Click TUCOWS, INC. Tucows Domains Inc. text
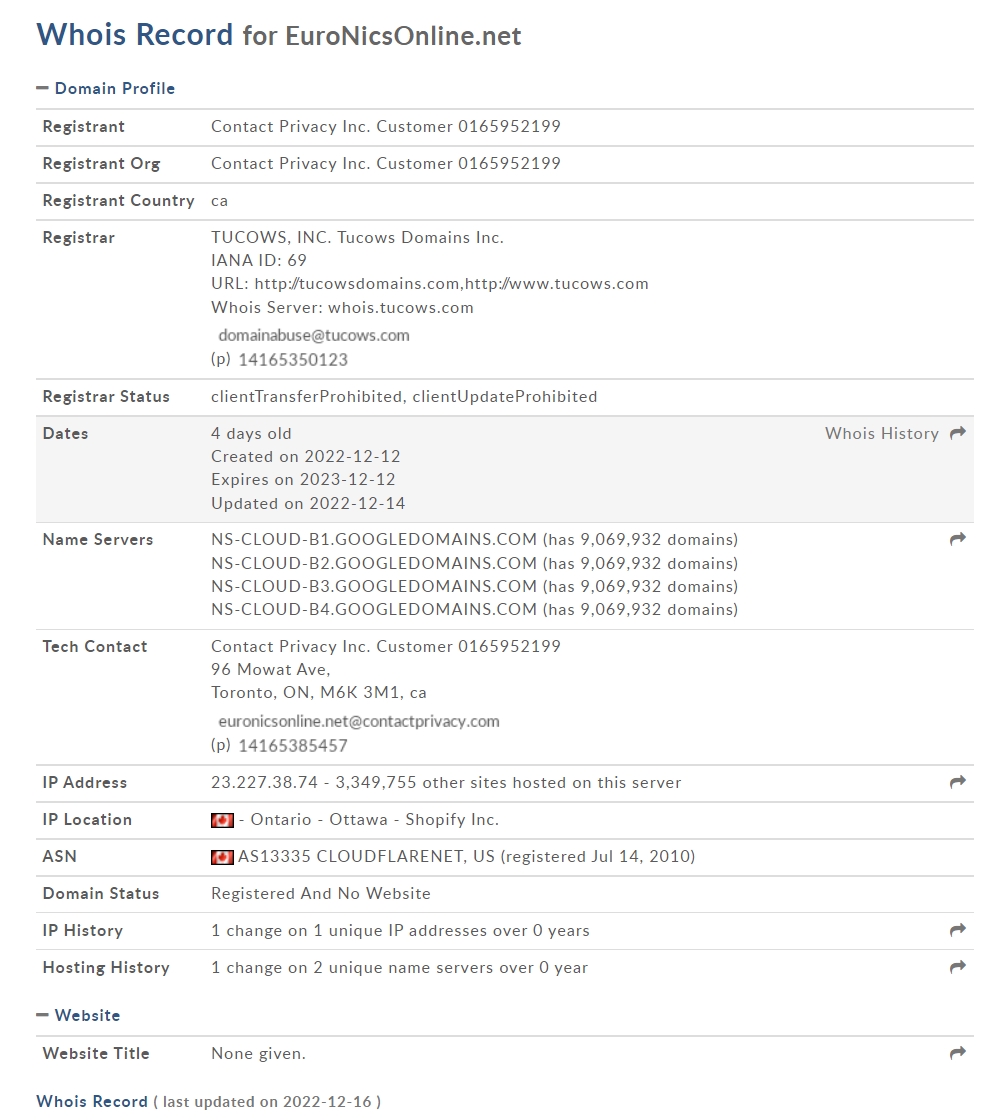This screenshot has height=1120, width=998. tap(357, 238)
